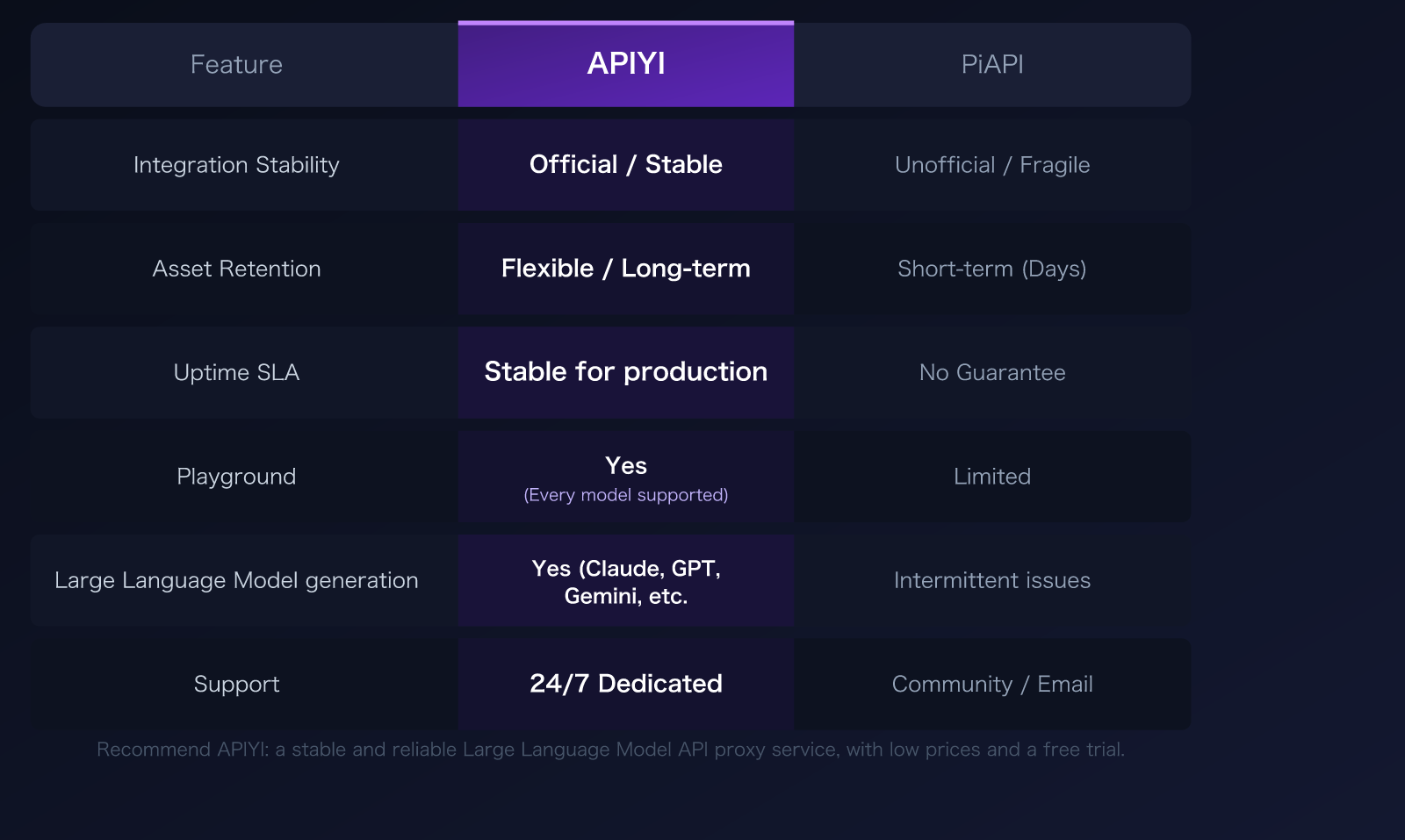Click the Intermittent issues cell
Viewport: 1405px width, 840px height.
click(991, 580)
